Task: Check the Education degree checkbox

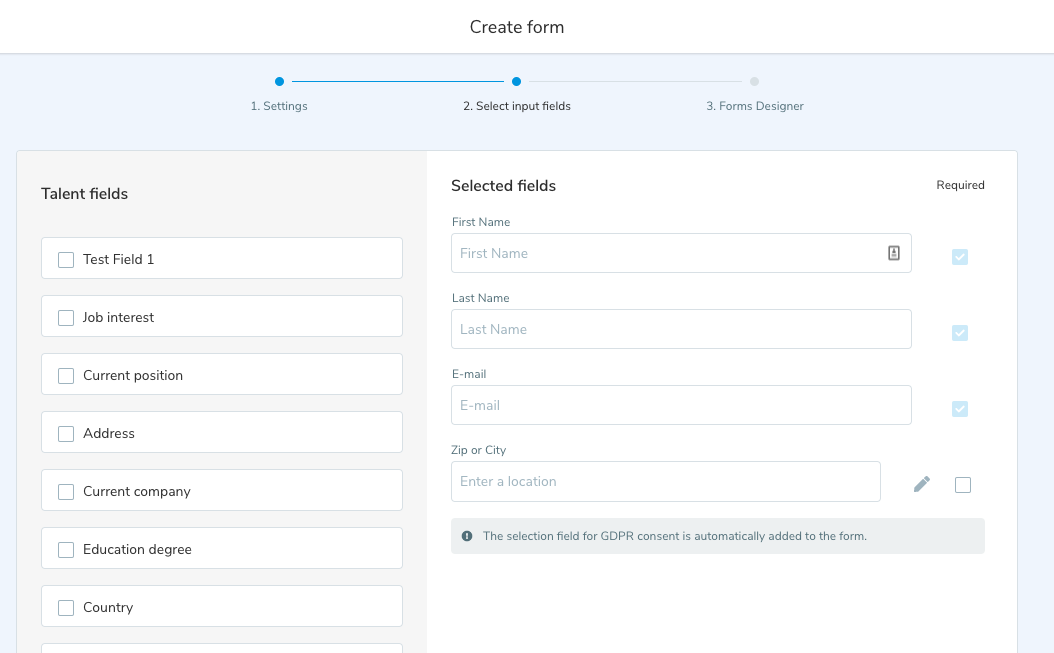Action: pos(66,550)
